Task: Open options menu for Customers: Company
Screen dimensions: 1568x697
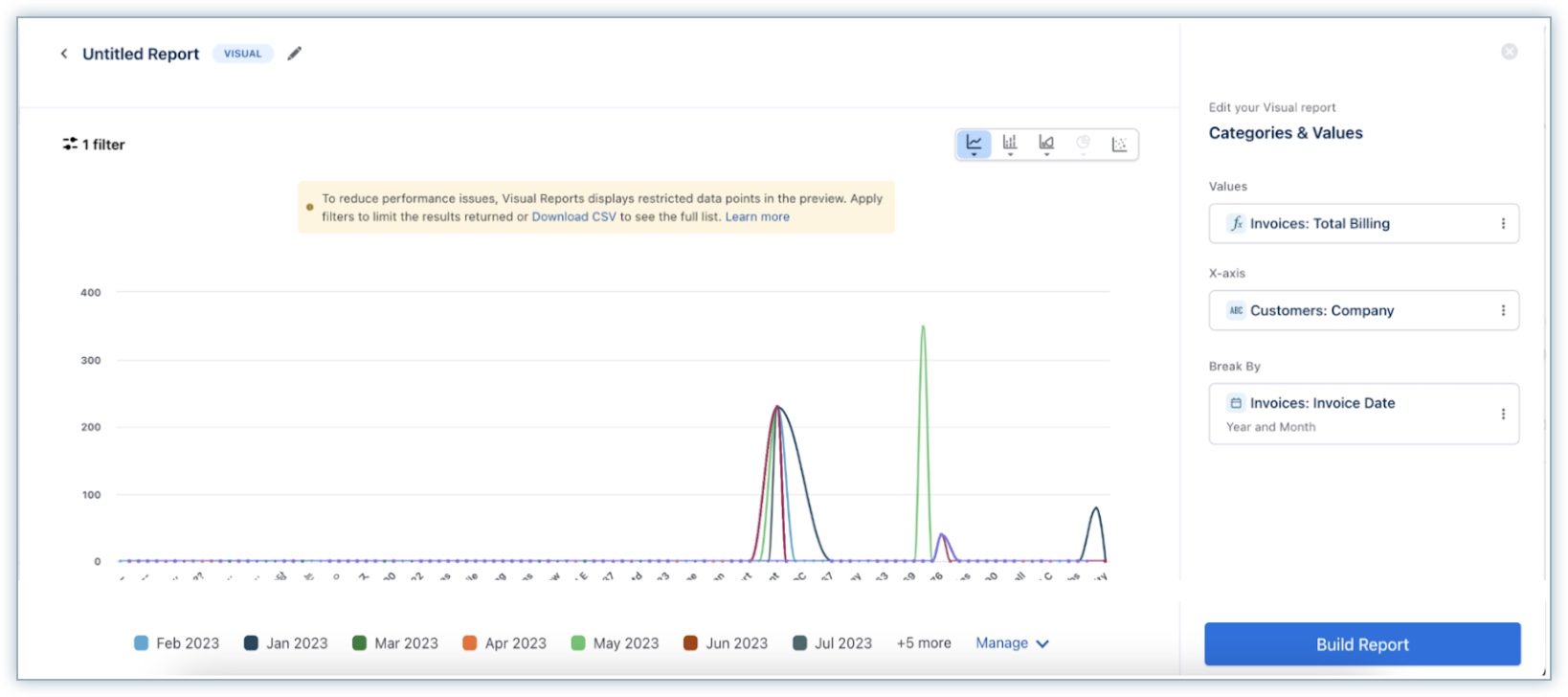Action: pos(1503,311)
